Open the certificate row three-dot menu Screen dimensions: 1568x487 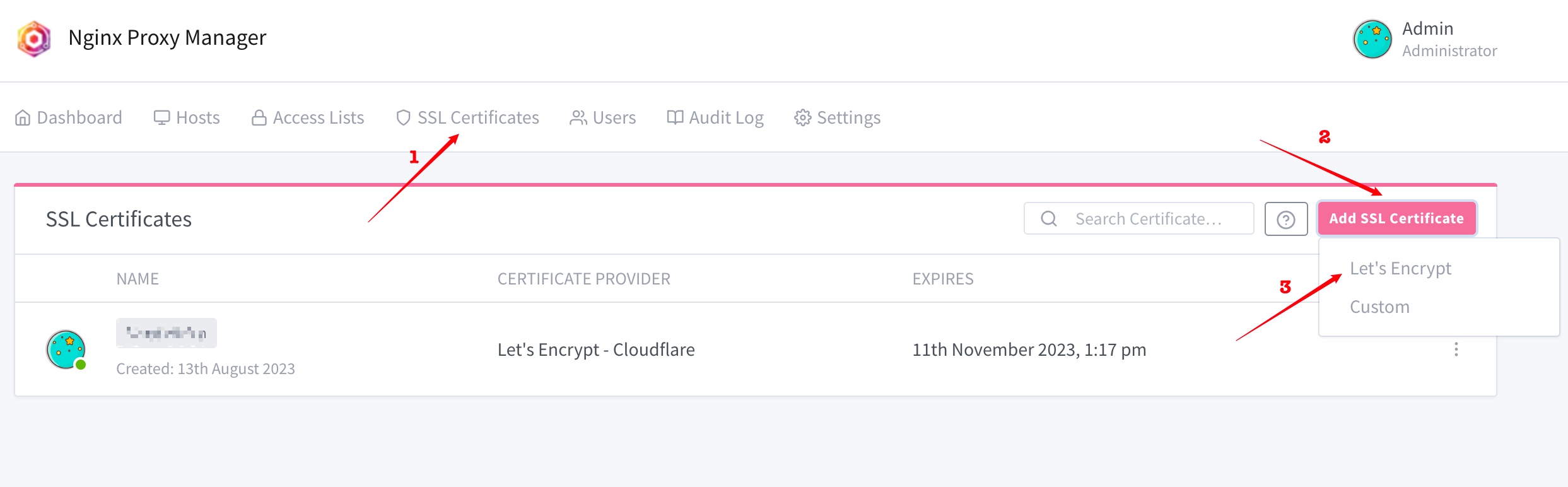(x=1456, y=349)
